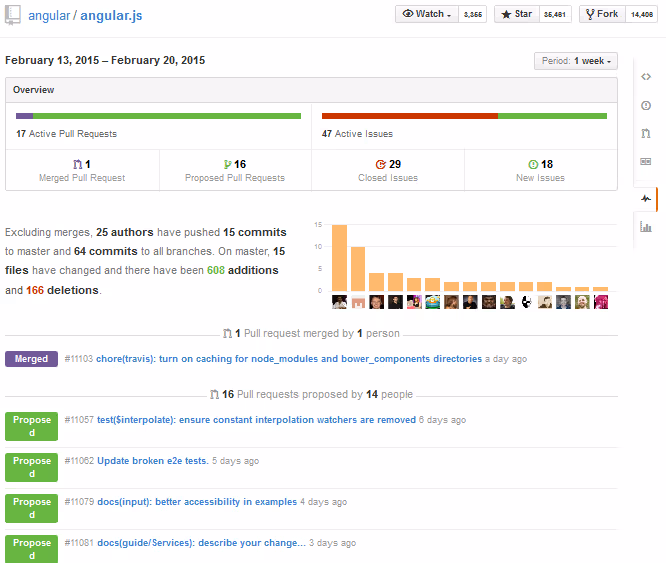Click the repository book icon
This screenshot has height=563, width=666.
pos(13,15)
